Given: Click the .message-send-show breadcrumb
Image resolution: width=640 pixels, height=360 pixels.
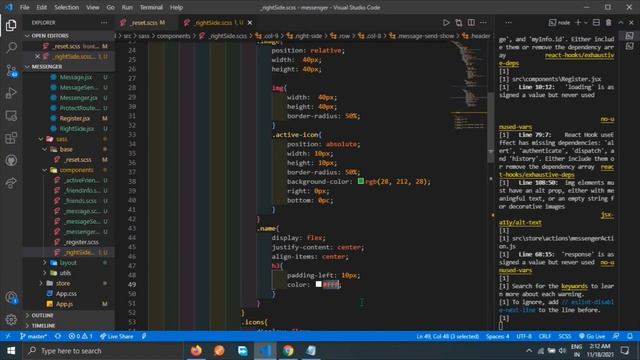Looking at the screenshot, I should click(x=425, y=36).
